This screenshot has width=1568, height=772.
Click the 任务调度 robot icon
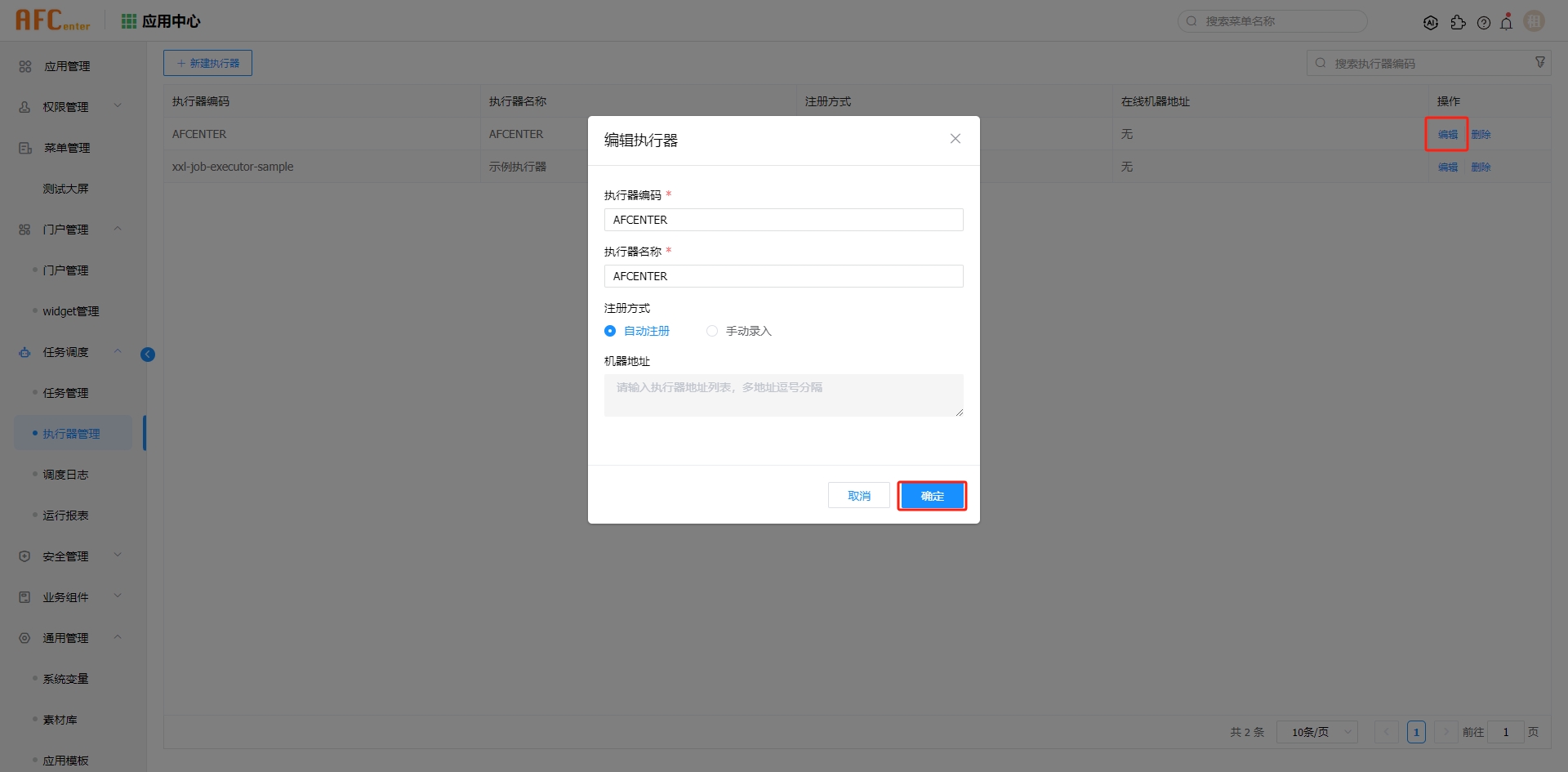coord(24,352)
